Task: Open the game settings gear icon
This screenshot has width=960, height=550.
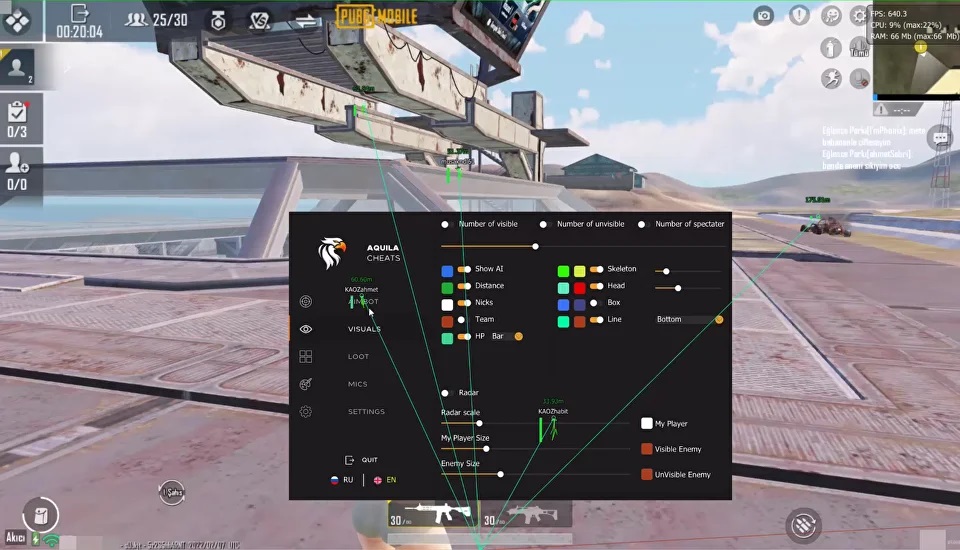Action: point(859,15)
